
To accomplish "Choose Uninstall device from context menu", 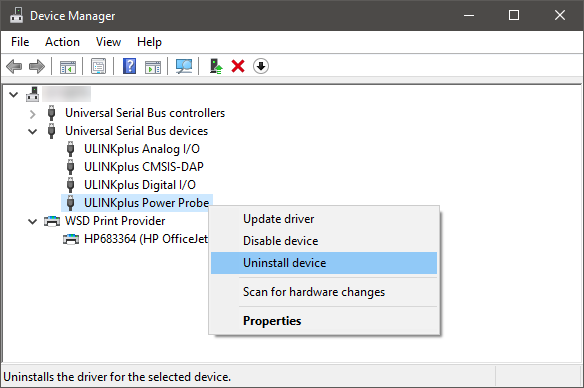I will point(324,263).
